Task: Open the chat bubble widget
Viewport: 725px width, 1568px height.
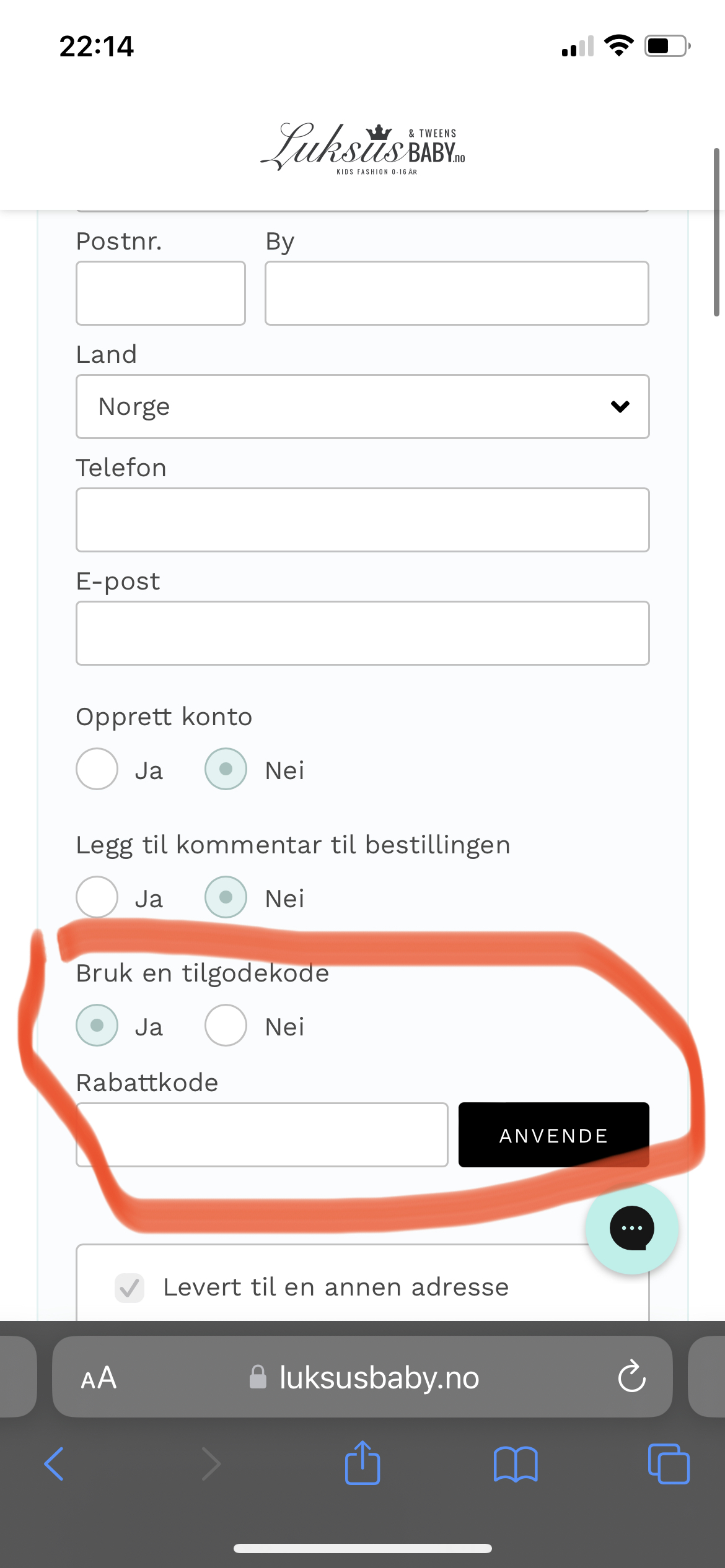Action: [x=632, y=1228]
